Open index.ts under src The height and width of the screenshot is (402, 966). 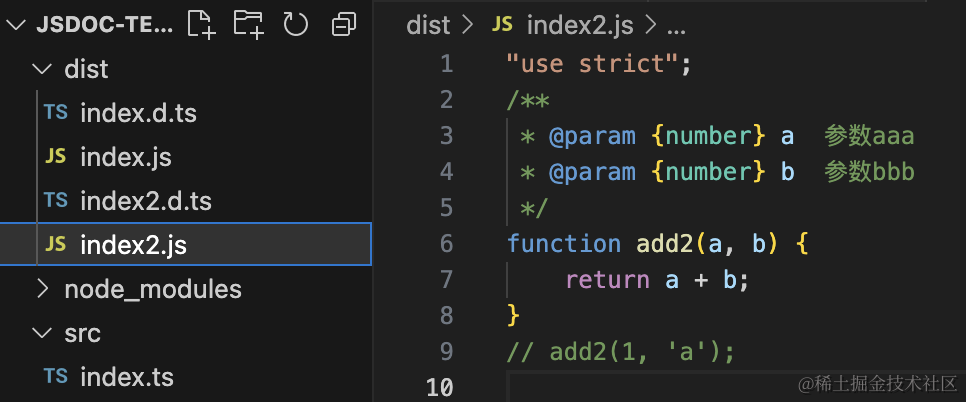coord(126,377)
